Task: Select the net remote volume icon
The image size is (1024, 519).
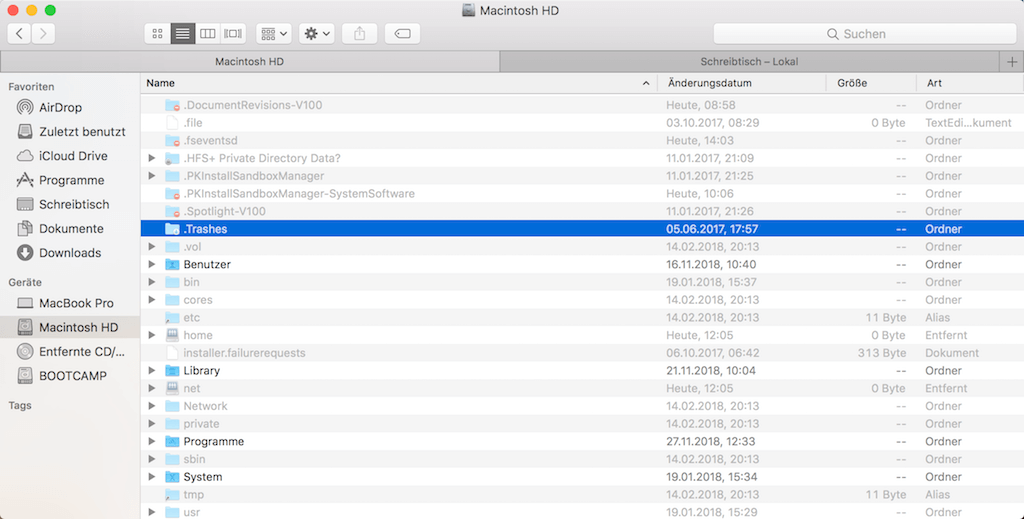Action: point(172,388)
